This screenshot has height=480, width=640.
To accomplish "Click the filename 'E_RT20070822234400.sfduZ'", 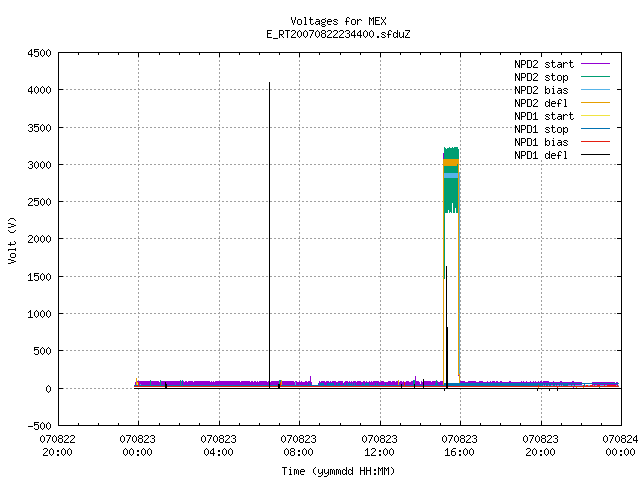I will pos(338,34).
